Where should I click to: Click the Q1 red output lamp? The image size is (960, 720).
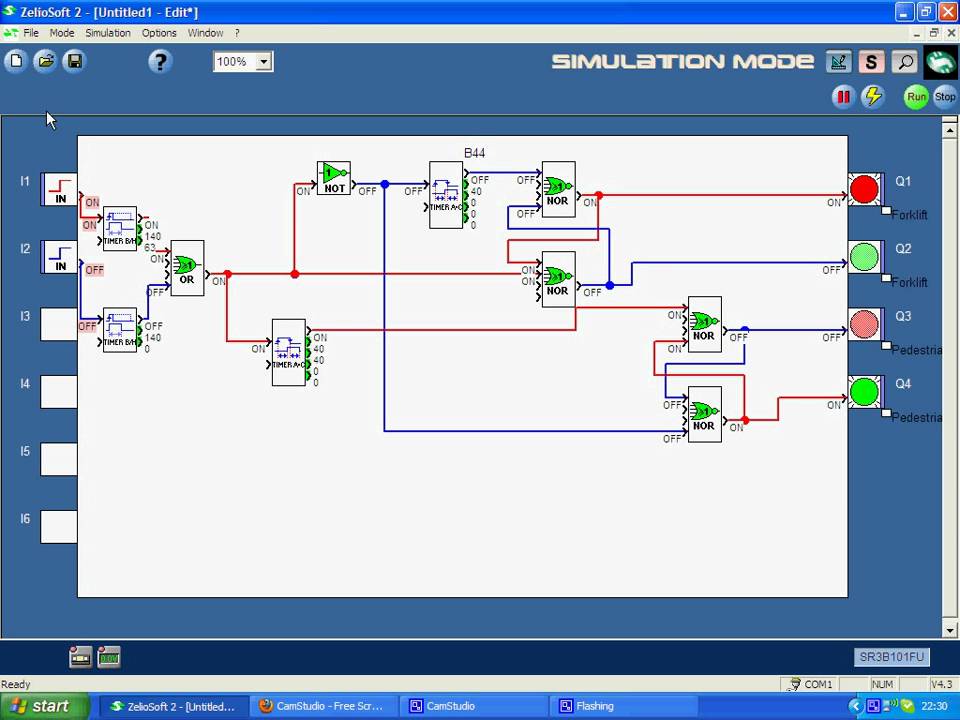coord(864,189)
